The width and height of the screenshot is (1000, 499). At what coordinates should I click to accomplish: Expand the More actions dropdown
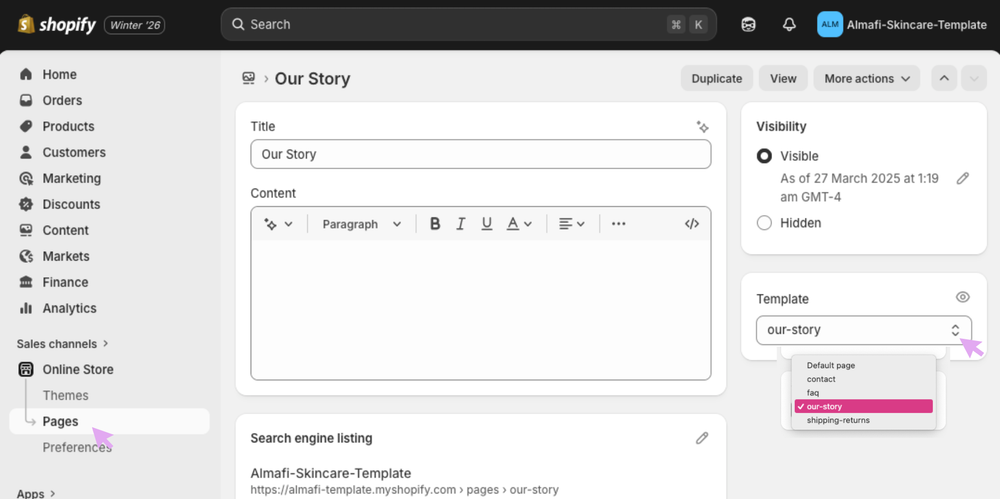coord(867,79)
